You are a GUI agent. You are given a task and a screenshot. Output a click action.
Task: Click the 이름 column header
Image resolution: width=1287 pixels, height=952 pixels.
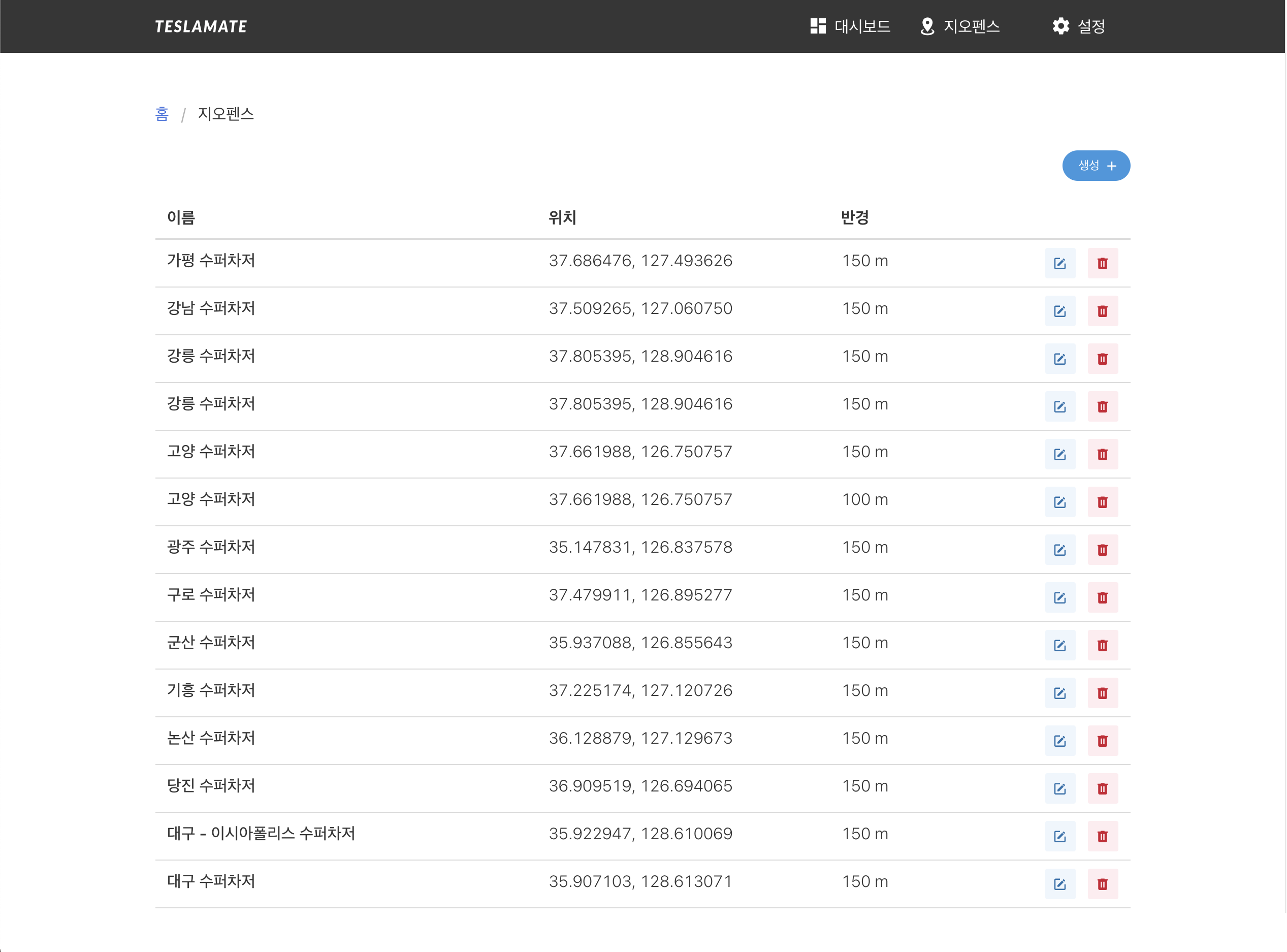181,218
